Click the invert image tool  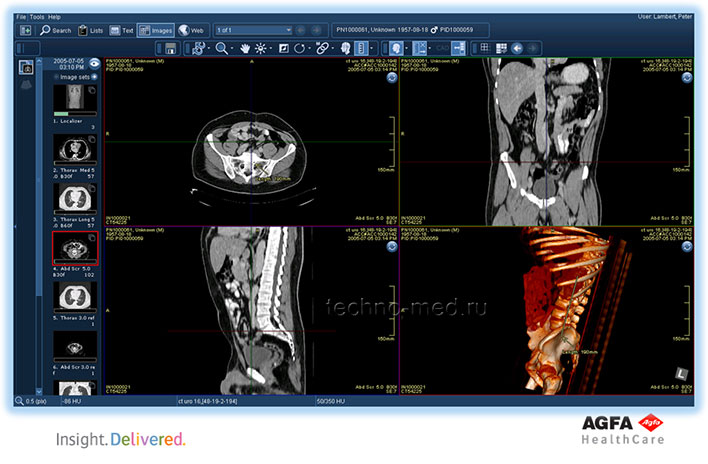click(x=283, y=48)
